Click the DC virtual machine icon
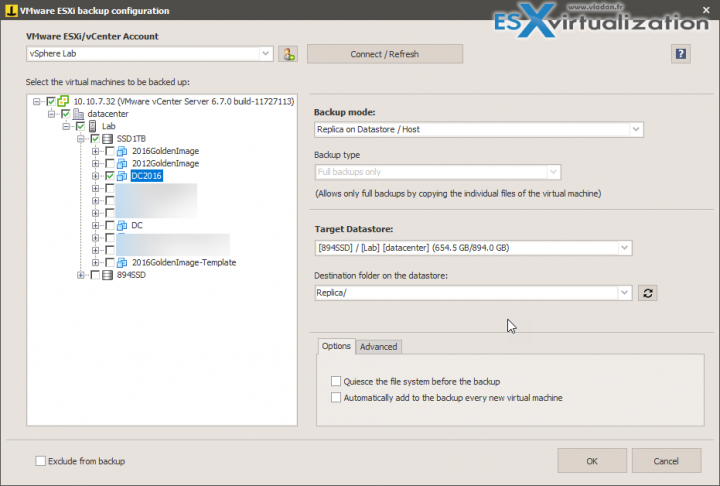This screenshot has height=486, width=720. click(x=122, y=225)
